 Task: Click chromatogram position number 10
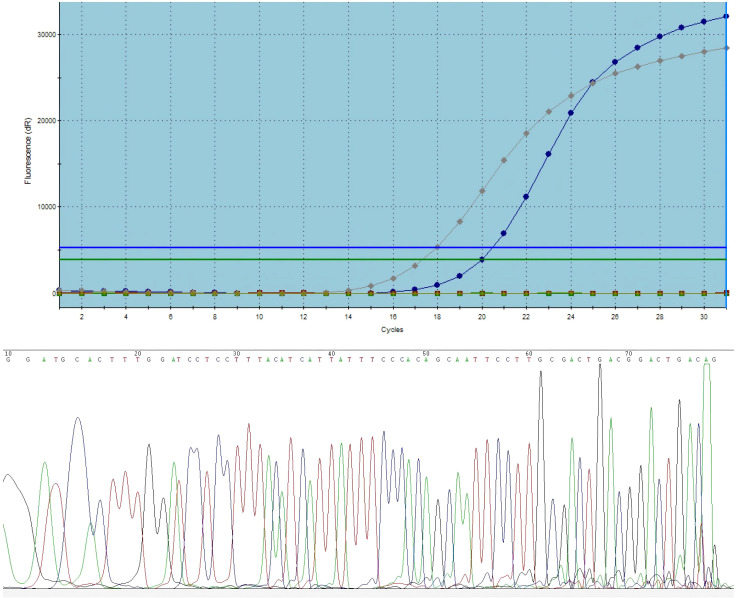8,353
